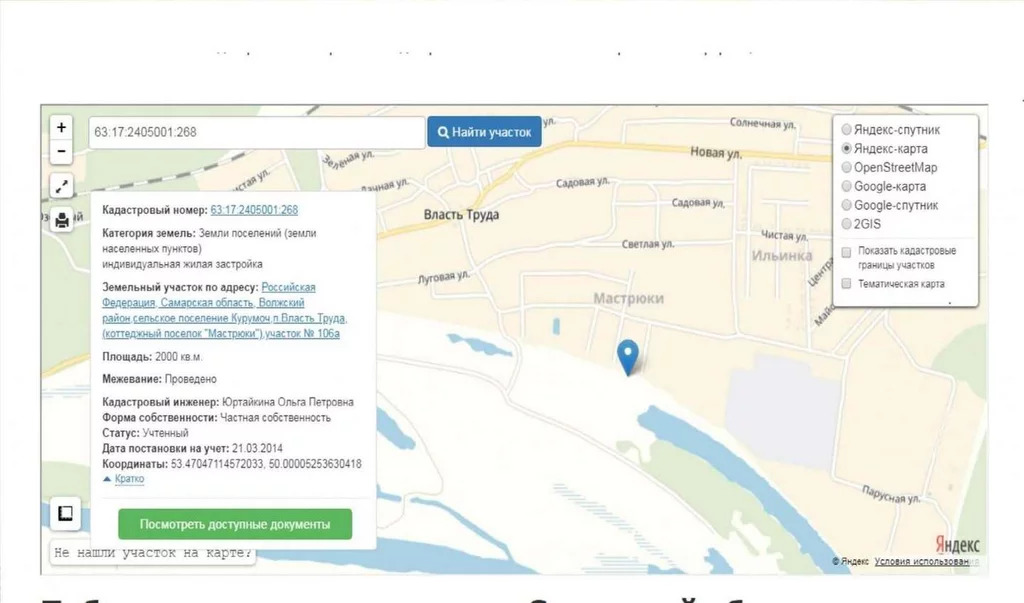Screen dimensions: 1024x603
Task: Toggle fullscreen map expand icon
Action: click(x=61, y=187)
